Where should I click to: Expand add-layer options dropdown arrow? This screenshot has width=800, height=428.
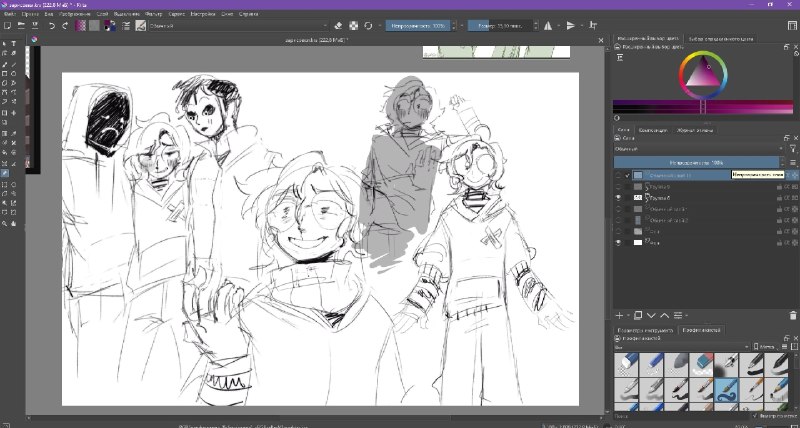[628, 316]
